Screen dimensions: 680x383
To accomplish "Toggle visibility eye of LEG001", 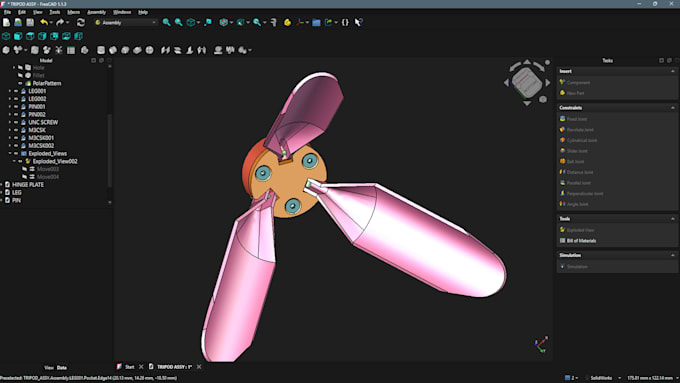I will 16,91.
